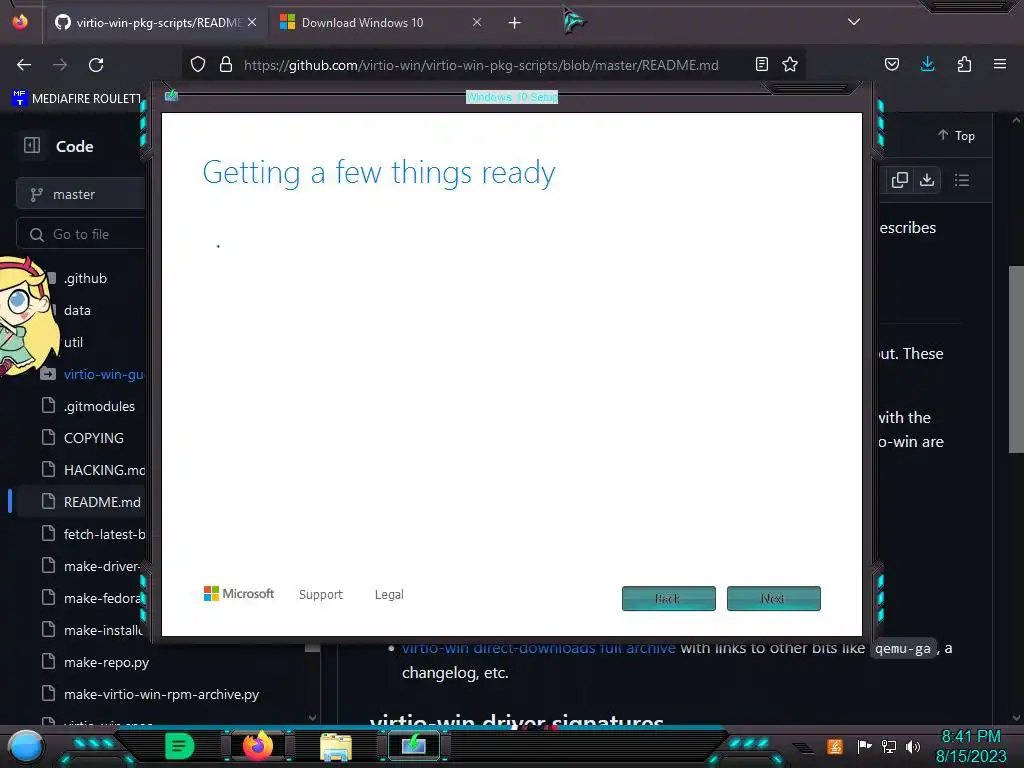1024x768 pixels.
Task: Switch to the Download Windows 10 tab
Action: (x=381, y=22)
